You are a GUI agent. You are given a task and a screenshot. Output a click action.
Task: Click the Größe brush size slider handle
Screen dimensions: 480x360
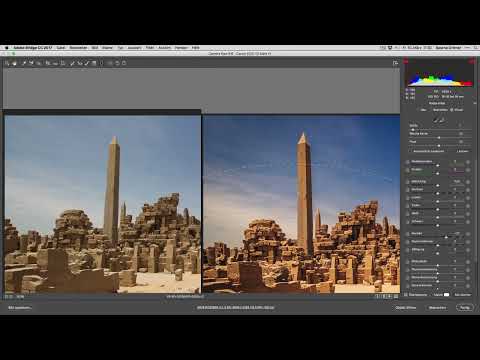[413, 129]
